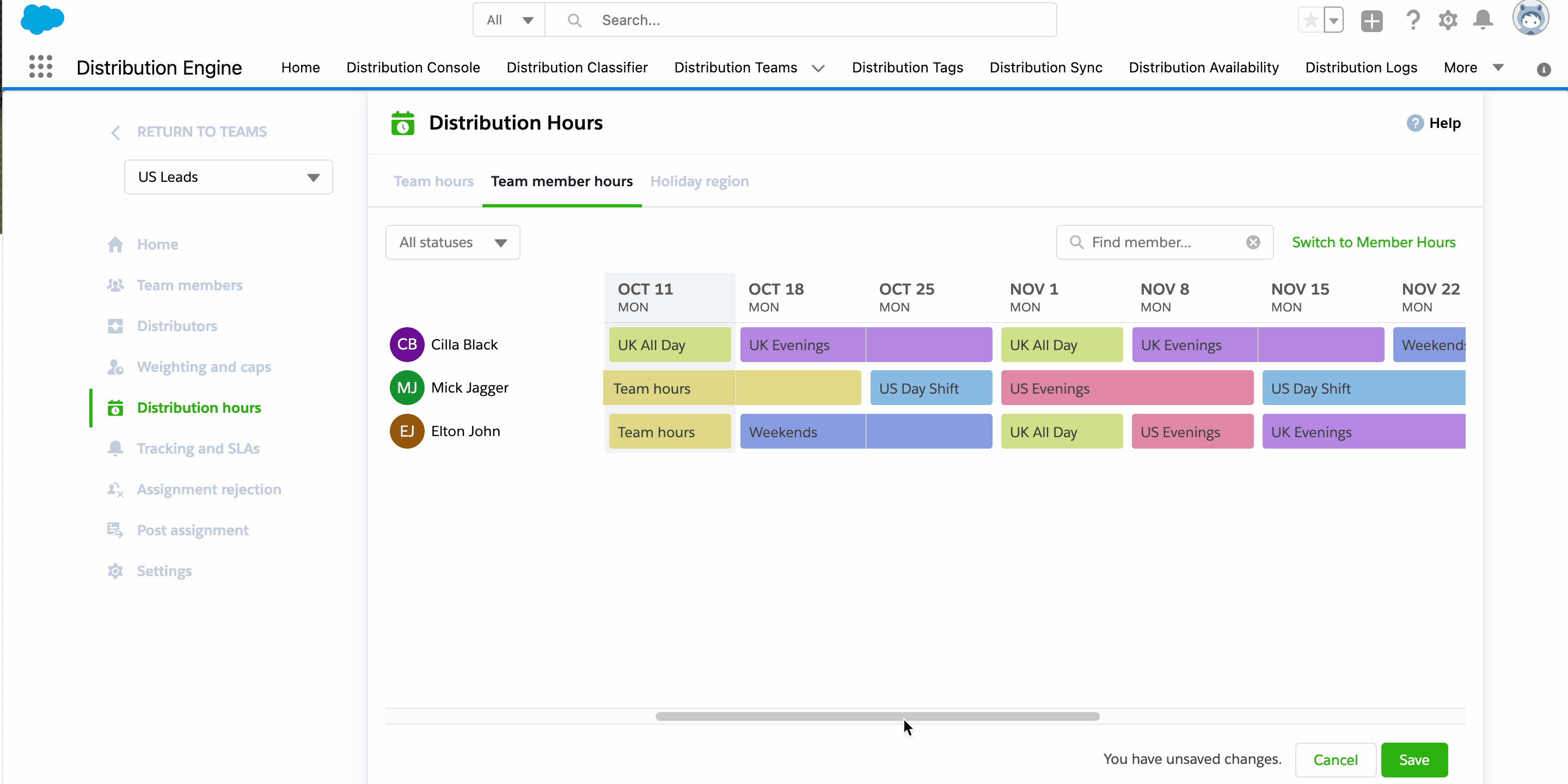
Task: Click the Help link in header
Action: 1444,123
